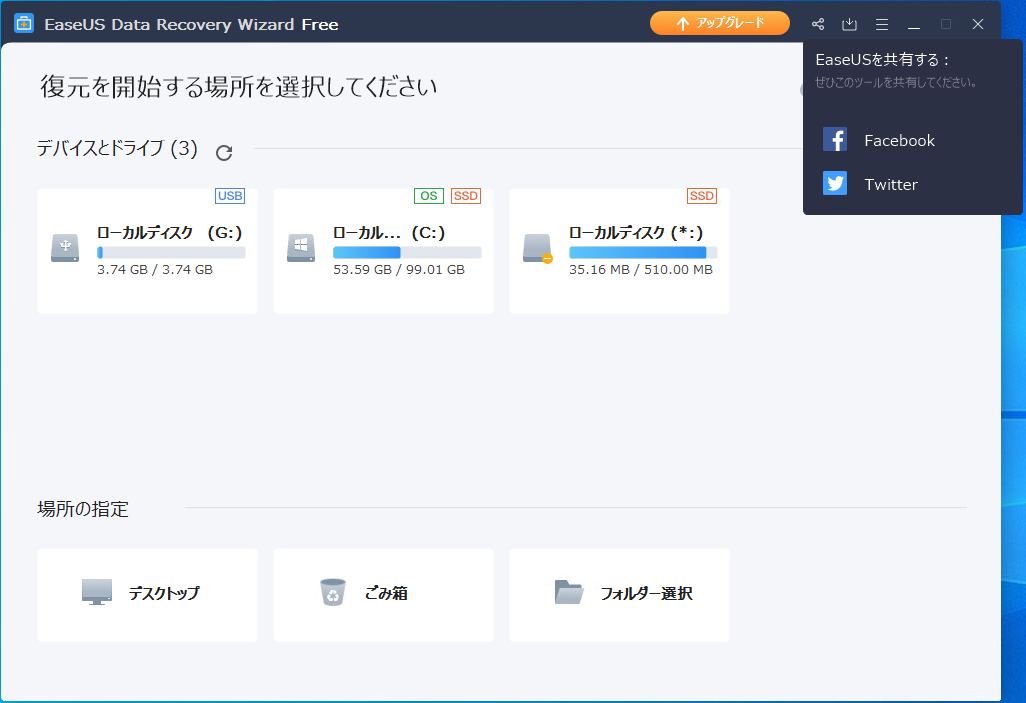Select the USB drive icon for G:
This screenshot has width=1026, height=703.
coord(65,247)
